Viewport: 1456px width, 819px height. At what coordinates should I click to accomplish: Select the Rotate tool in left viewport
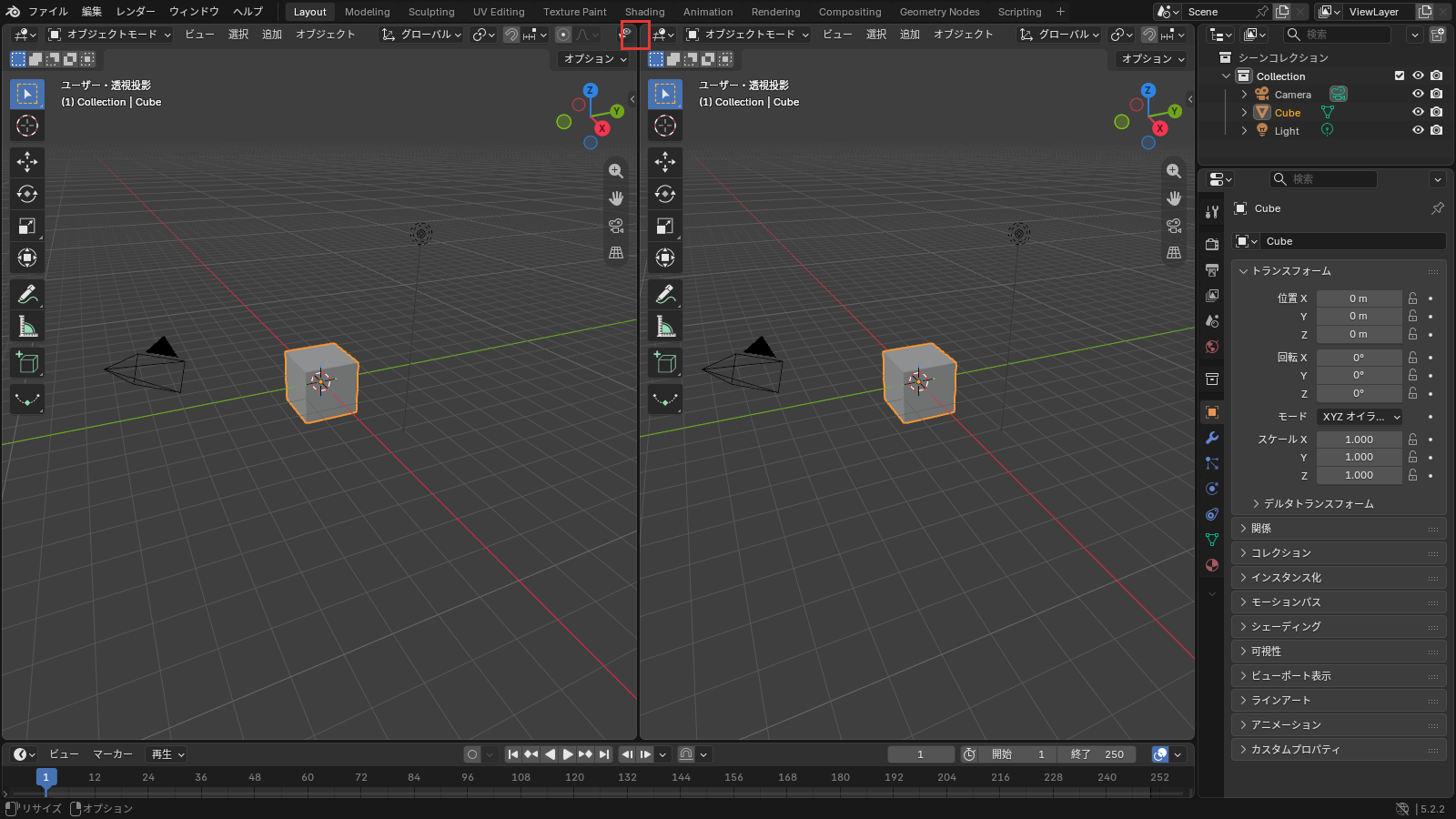pyautogui.click(x=27, y=194)
